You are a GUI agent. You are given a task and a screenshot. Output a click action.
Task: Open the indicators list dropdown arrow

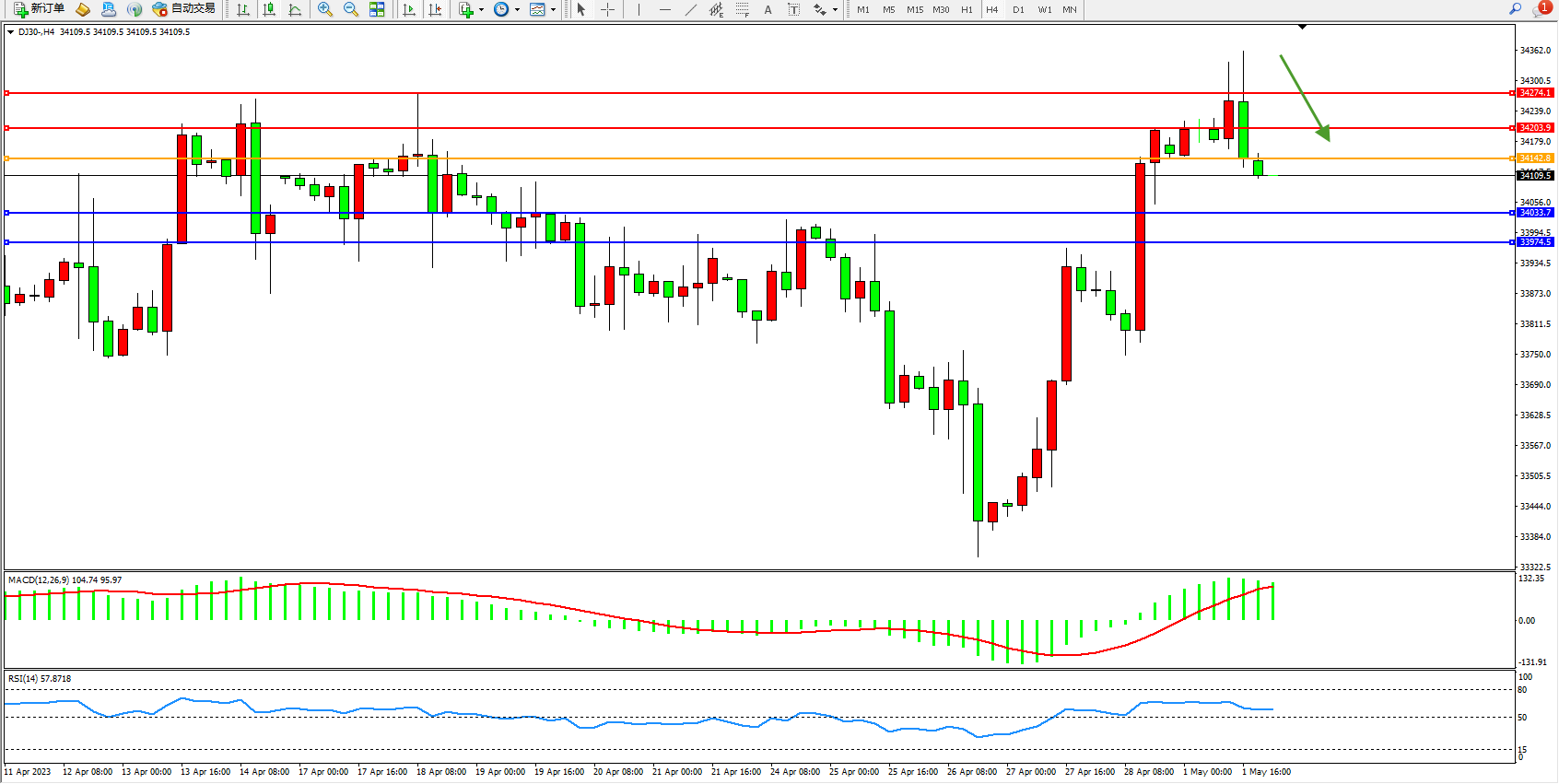(x=480, y=9)
